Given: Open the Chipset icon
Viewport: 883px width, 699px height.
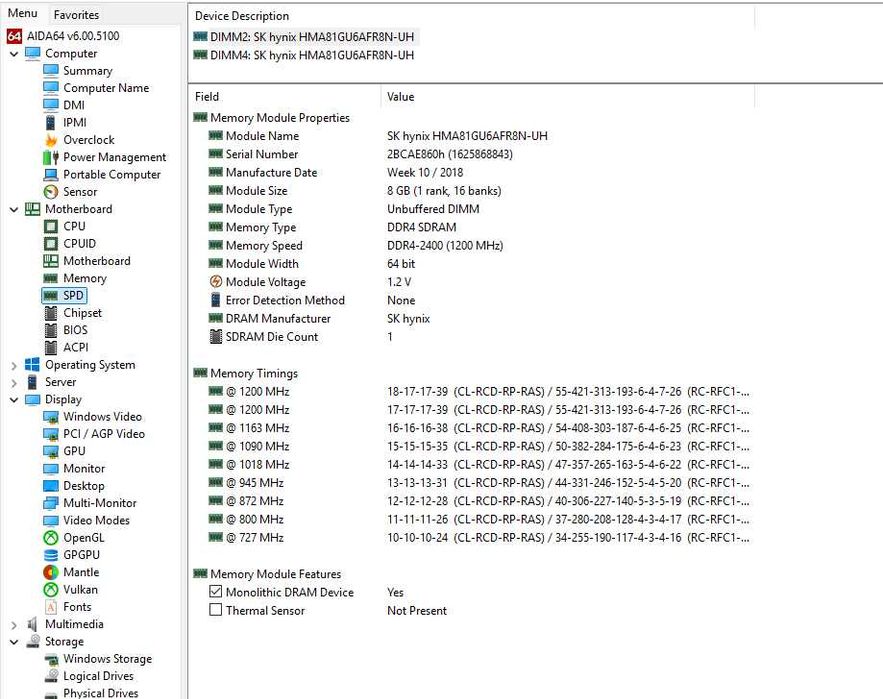Looking at the screenshot, I should point(51,313).
